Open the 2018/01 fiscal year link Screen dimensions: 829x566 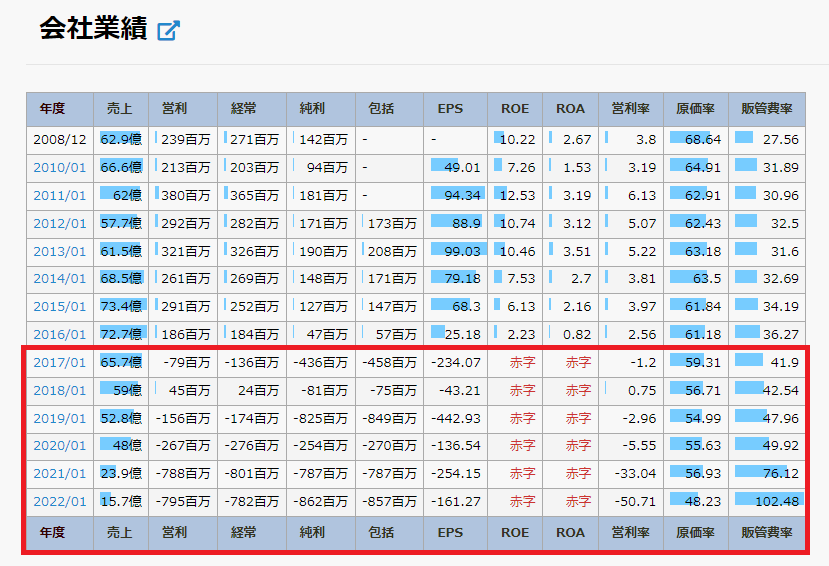59,391
